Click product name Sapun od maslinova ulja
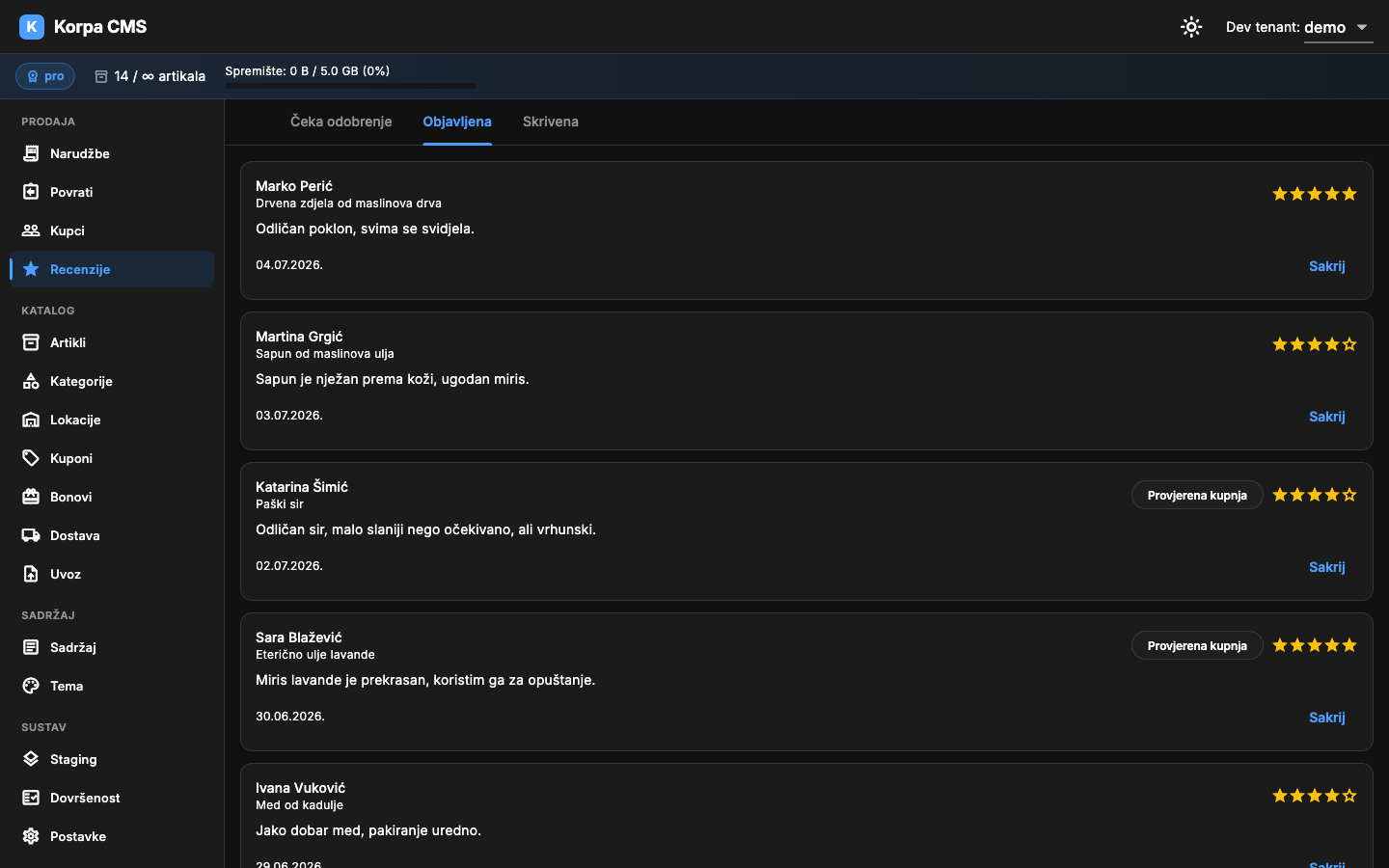 325,354
